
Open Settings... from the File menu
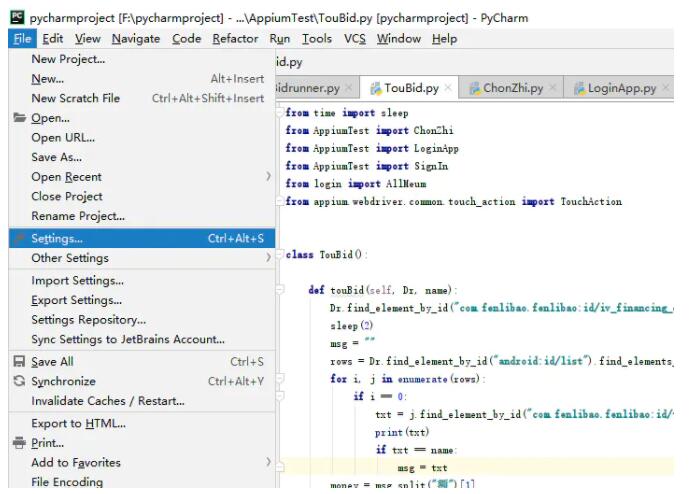point(142,238)
